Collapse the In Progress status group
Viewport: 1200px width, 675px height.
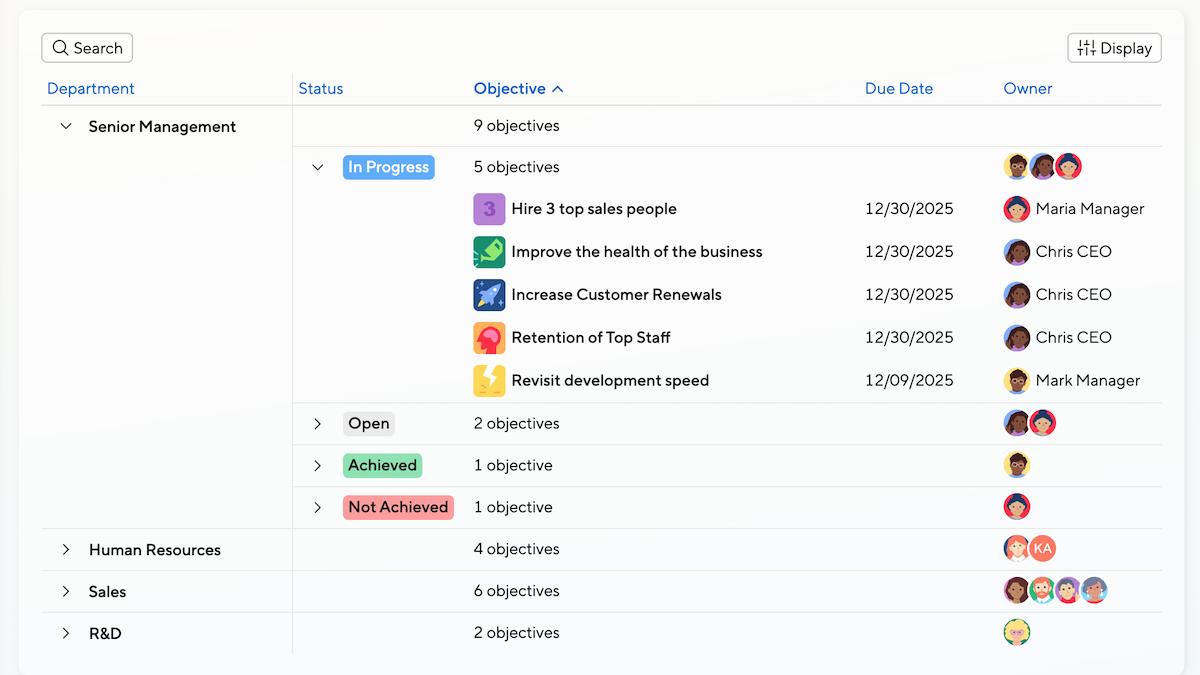(318, 168)
